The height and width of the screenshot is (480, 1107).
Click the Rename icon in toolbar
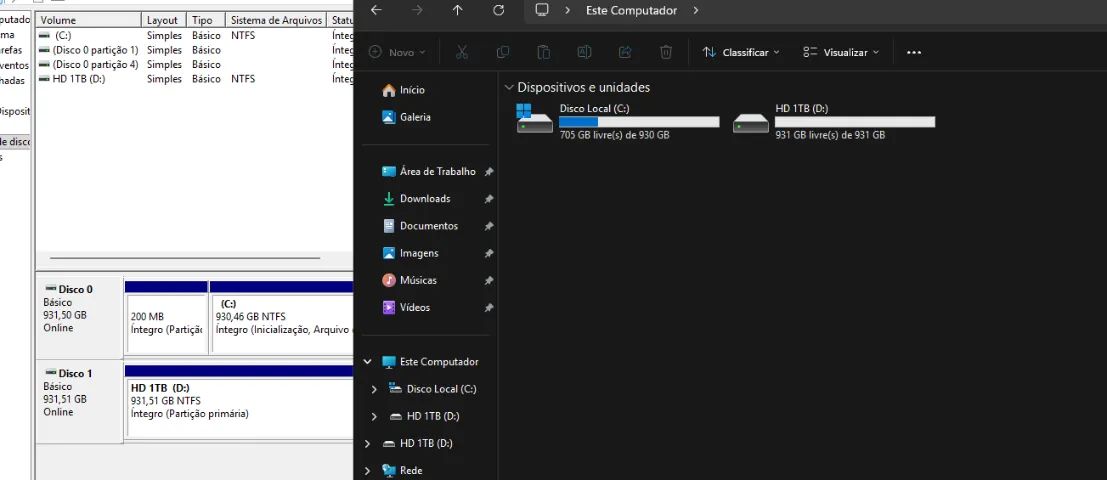pyautogui.click(x=584, y=52)
